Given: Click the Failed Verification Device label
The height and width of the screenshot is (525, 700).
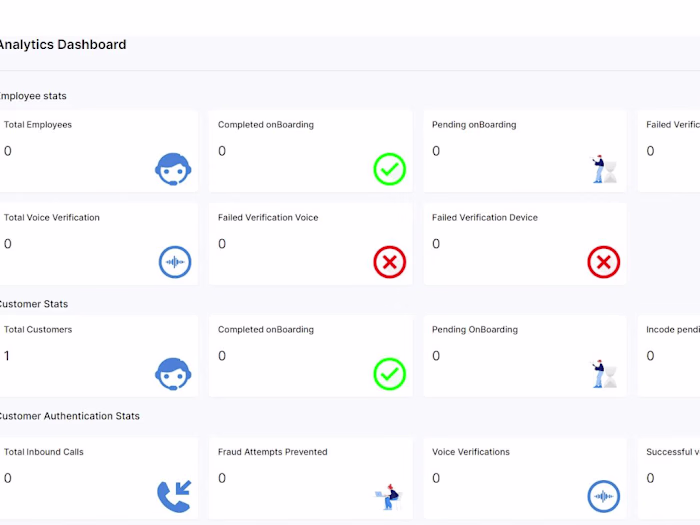Looking at the screenshot, I should [485, 217].
